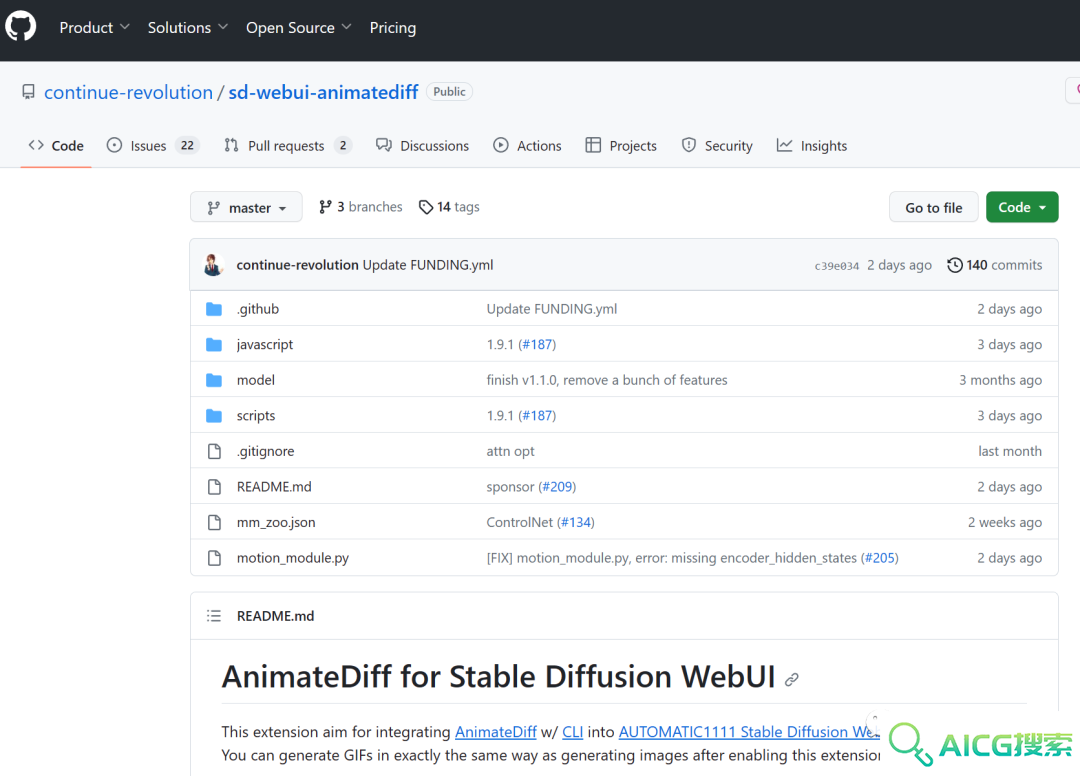1080x776 pixels.
Task: Open the .github folder
Action: click(x=258, y=309)
